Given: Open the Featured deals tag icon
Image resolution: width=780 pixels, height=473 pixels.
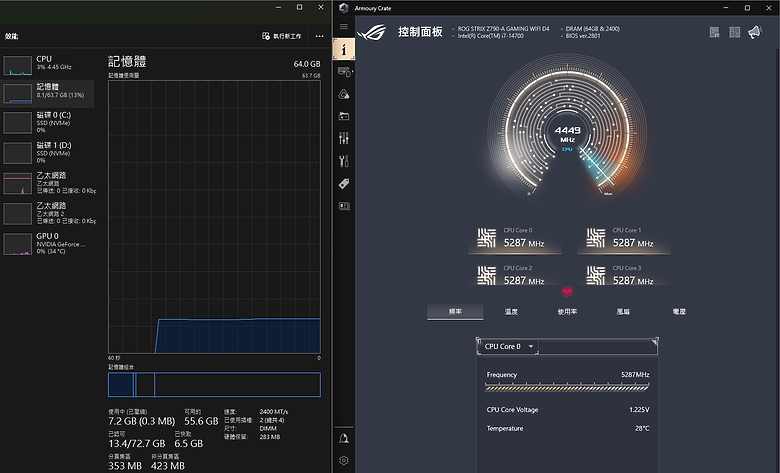Looking at the screenshot, I should click(344, 184).
